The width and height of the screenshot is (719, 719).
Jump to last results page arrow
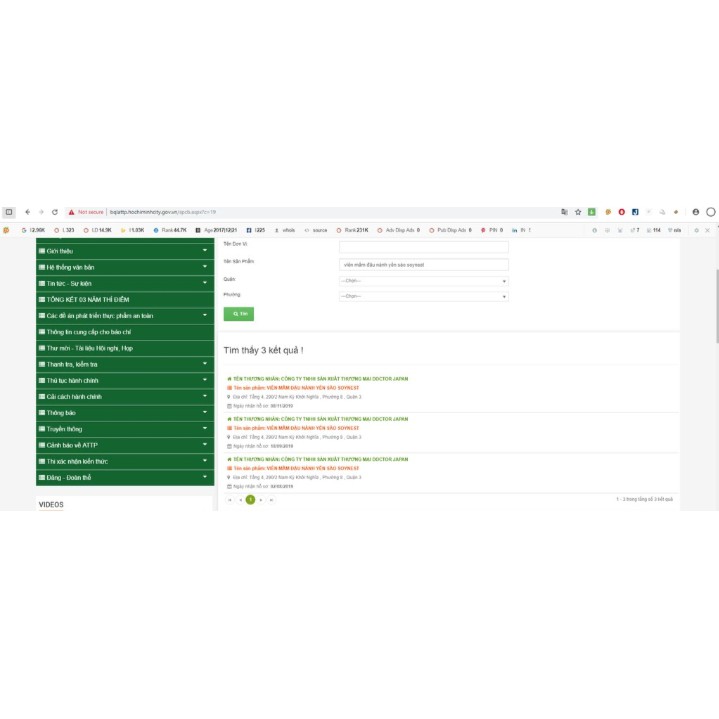271,499
